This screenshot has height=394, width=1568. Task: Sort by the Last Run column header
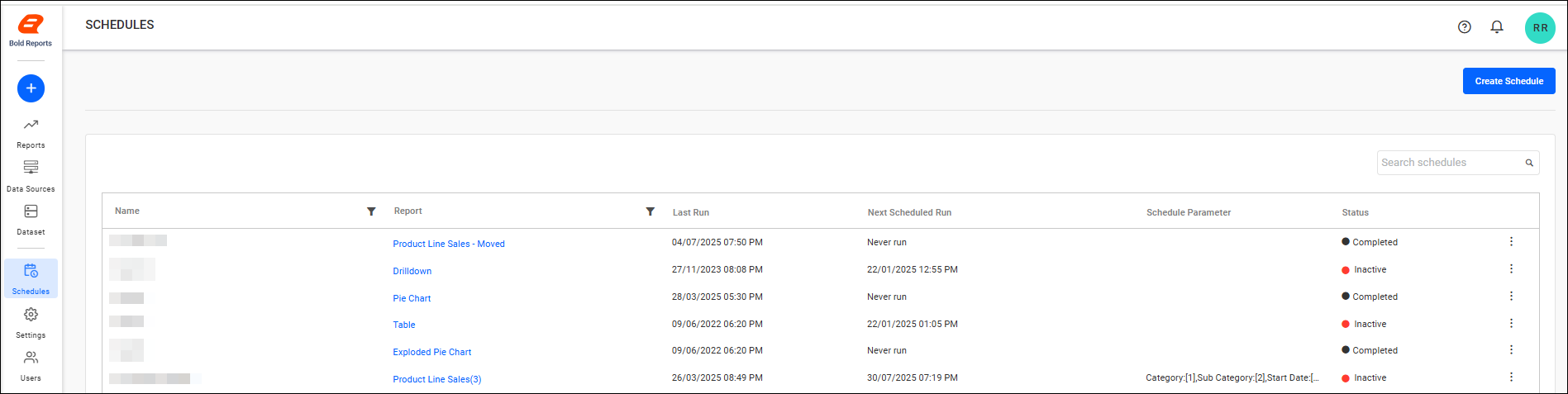[691, 212]
